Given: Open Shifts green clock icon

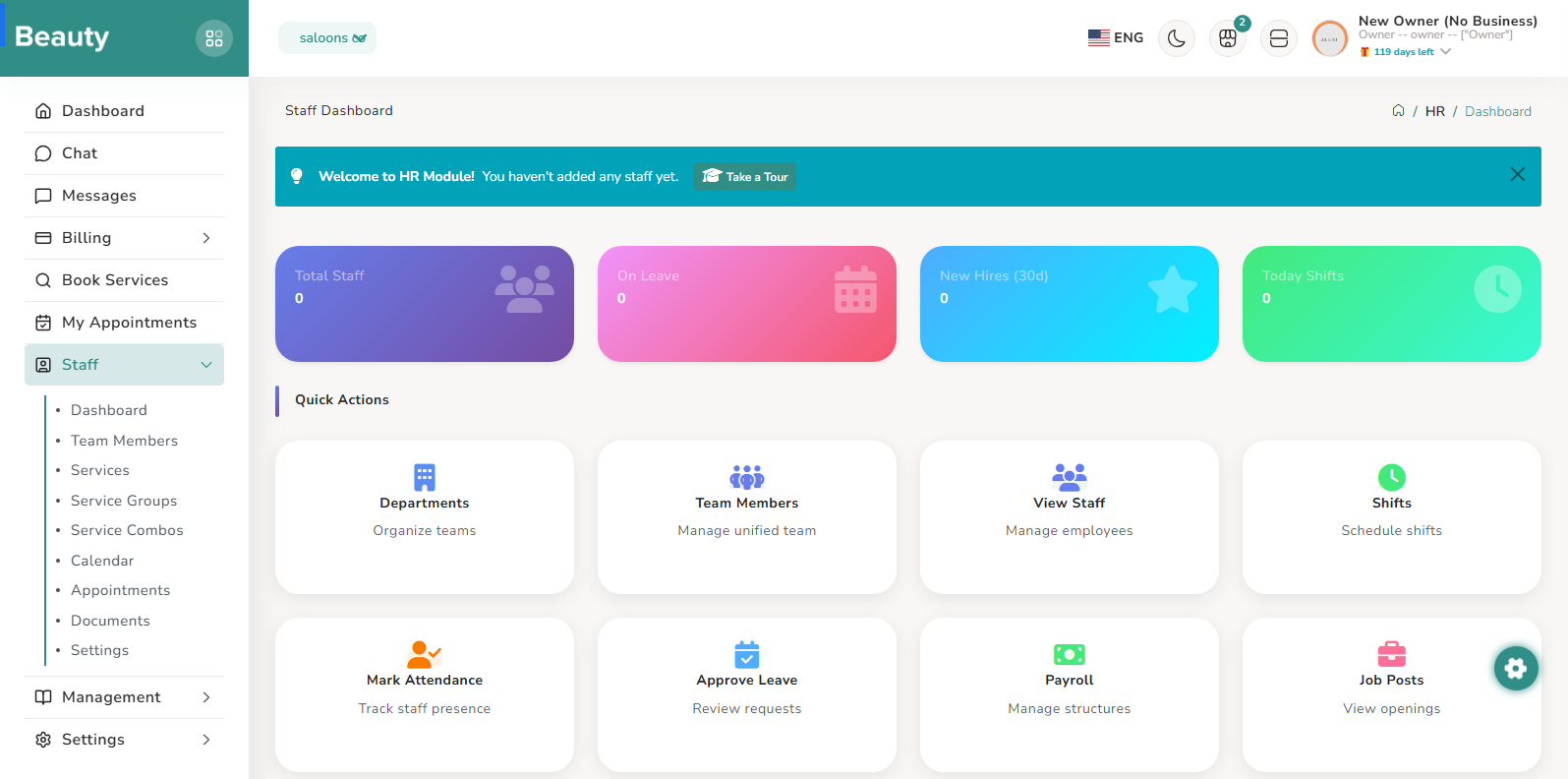Looking at the screenshot, I should tap(1392, 477).
